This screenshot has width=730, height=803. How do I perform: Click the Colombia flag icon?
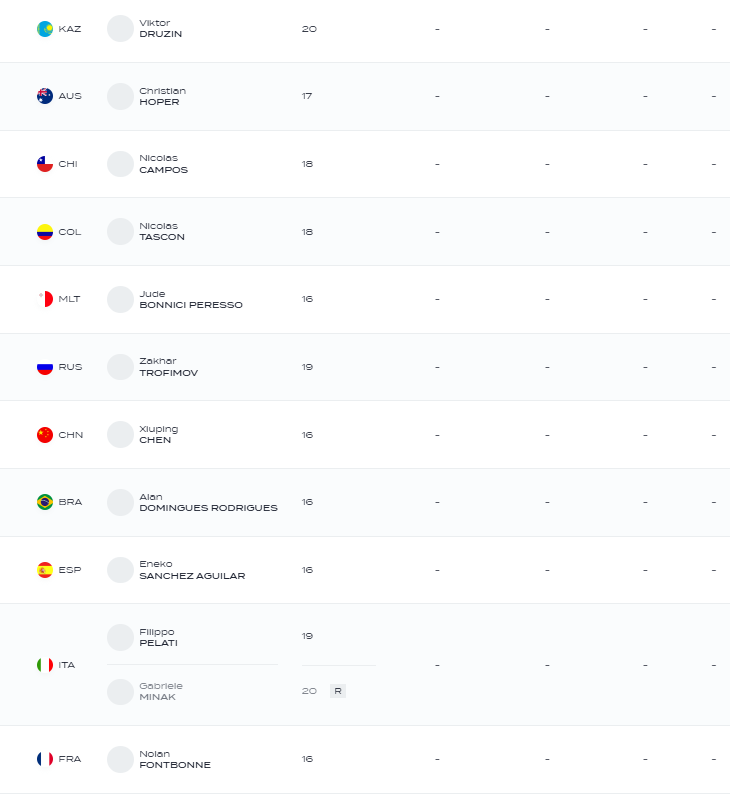pyautogui.click(x=45, y=232)
